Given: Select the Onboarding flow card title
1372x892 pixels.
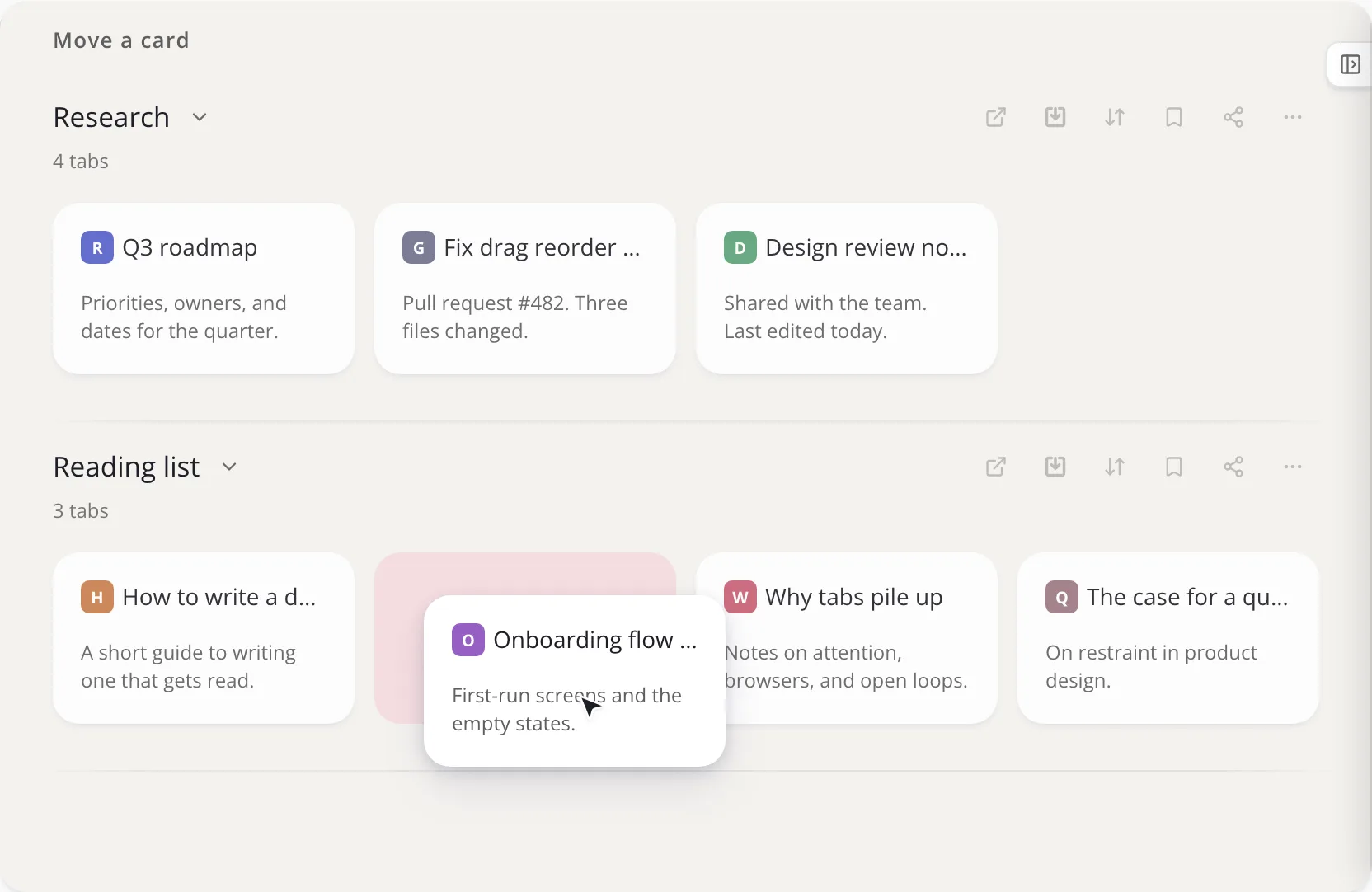Looking at the screenshot, I should point(595,640).
